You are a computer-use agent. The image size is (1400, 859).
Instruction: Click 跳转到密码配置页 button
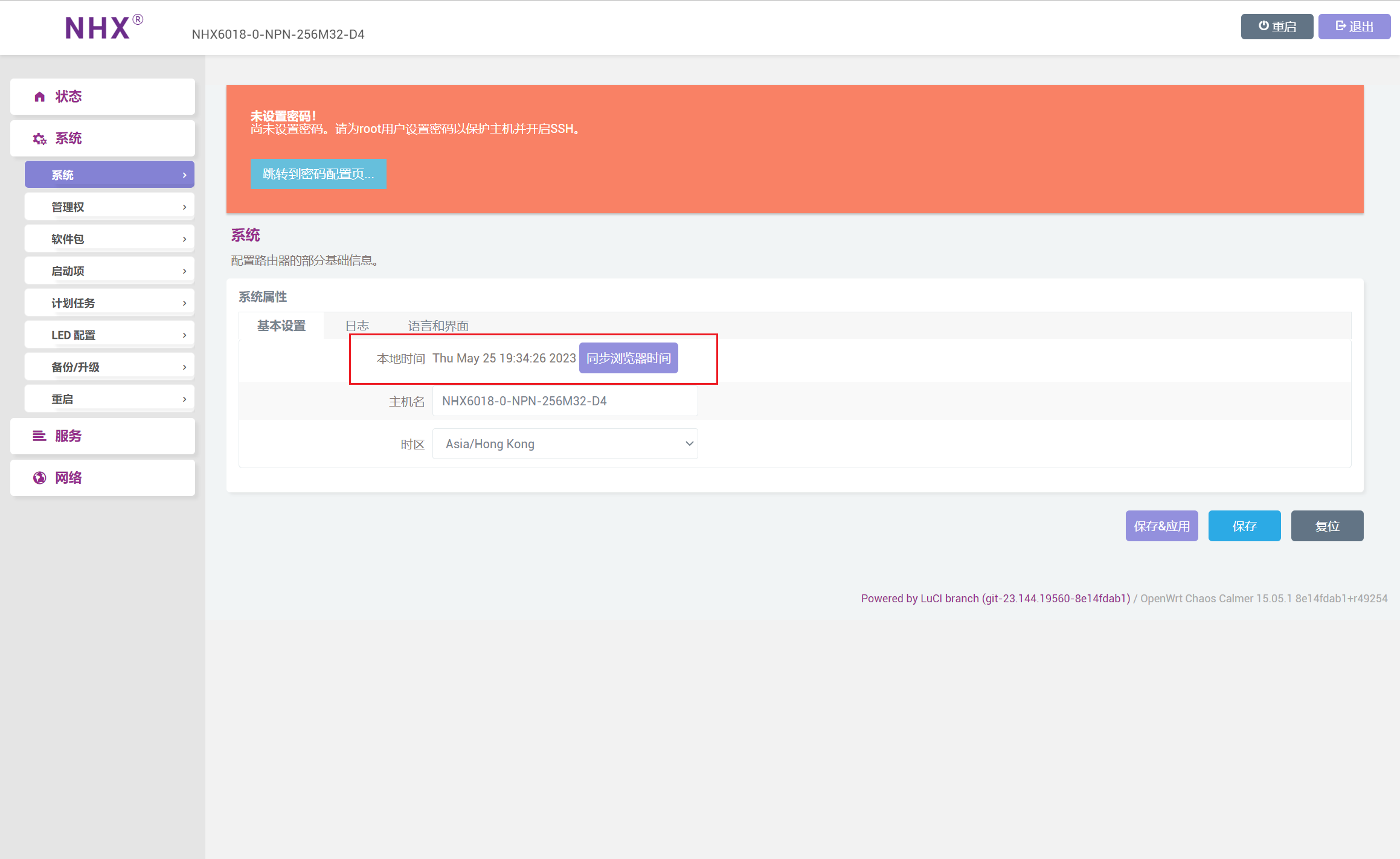[x=318, y=175]
